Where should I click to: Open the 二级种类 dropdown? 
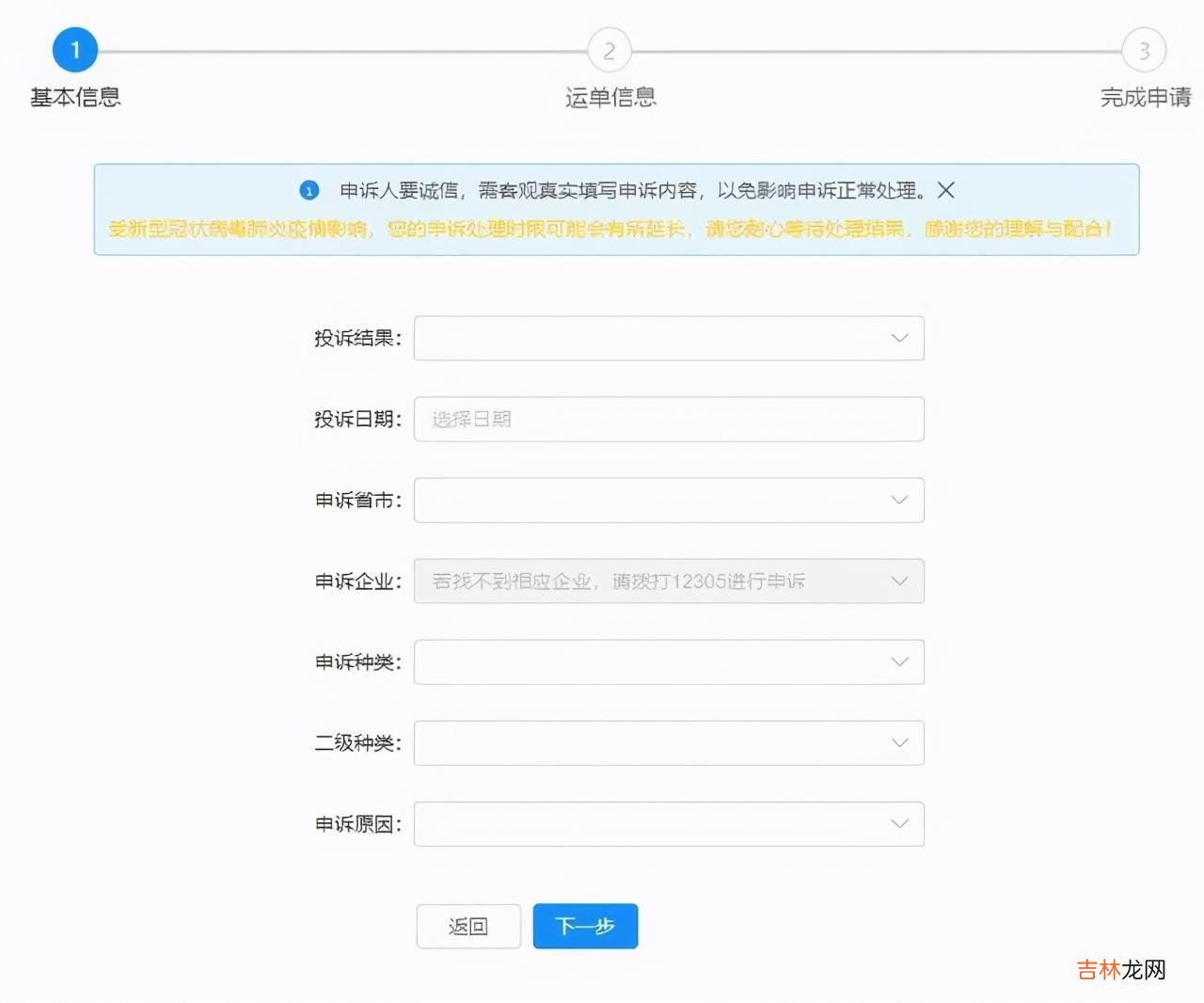[668, 742]
